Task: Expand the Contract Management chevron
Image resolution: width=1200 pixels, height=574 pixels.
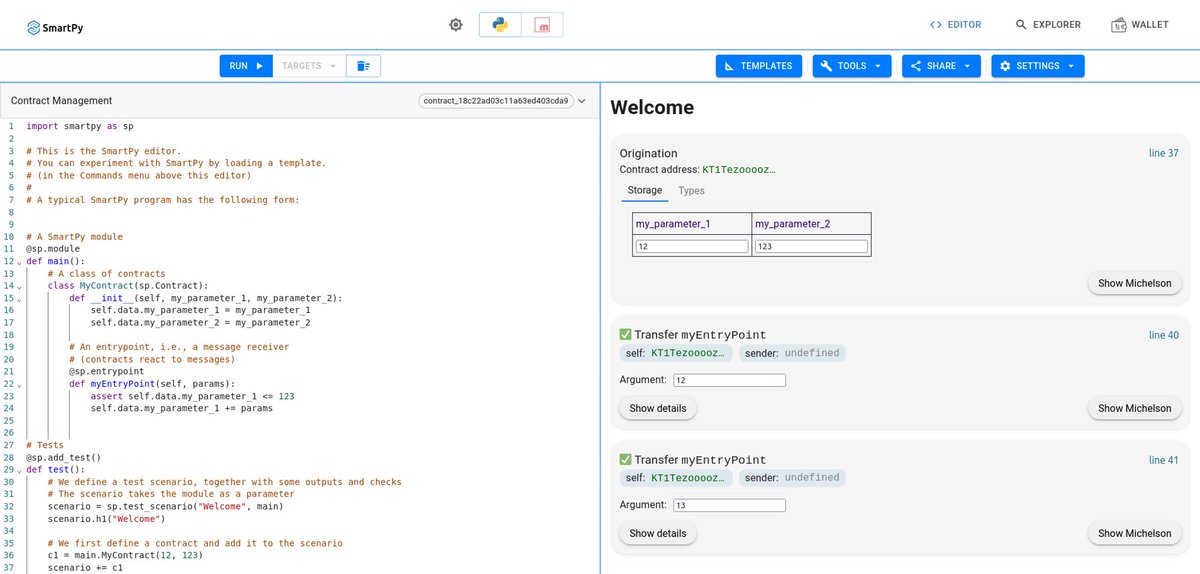Action: pos(583,101)
